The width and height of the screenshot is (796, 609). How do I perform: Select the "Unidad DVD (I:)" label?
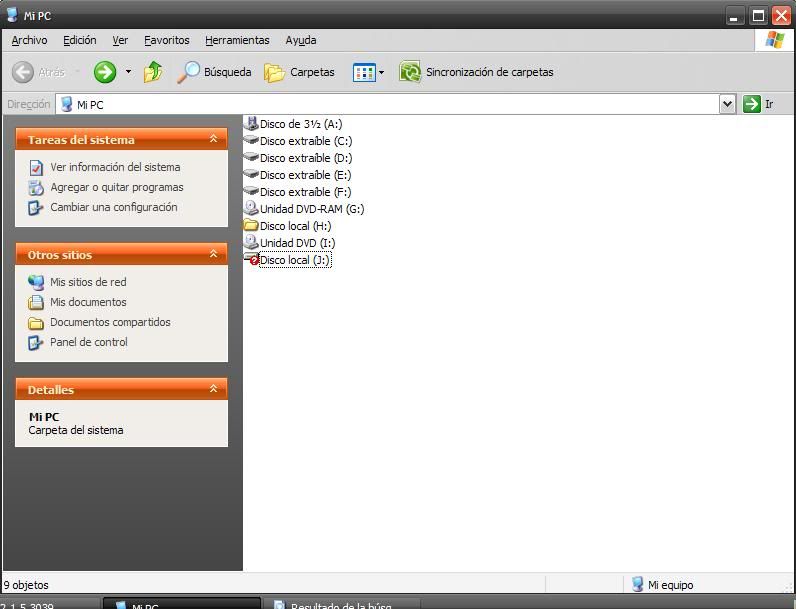pos(297,243)
